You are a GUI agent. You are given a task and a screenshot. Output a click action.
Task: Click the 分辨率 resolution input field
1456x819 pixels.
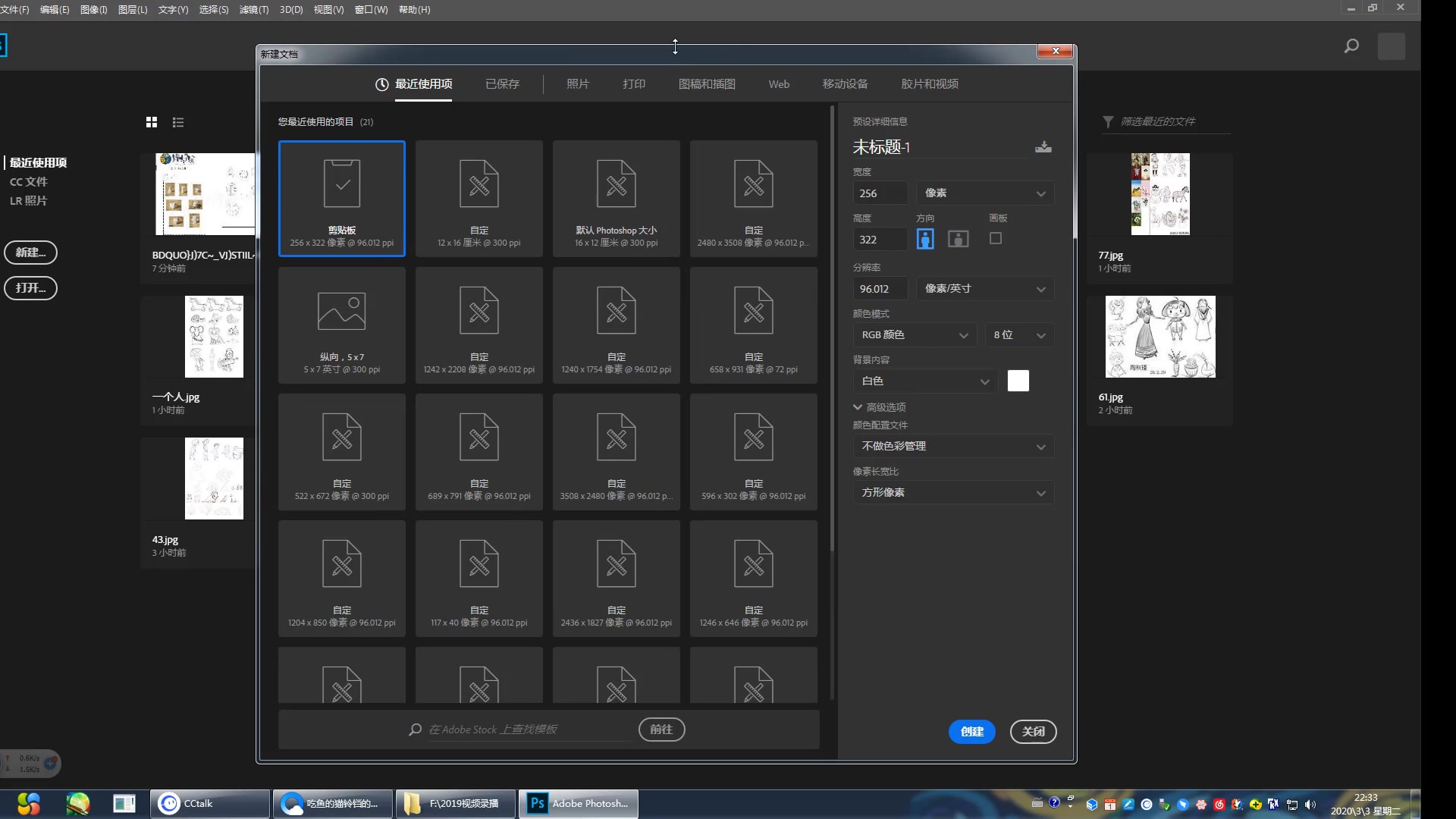tap(880, 289)
